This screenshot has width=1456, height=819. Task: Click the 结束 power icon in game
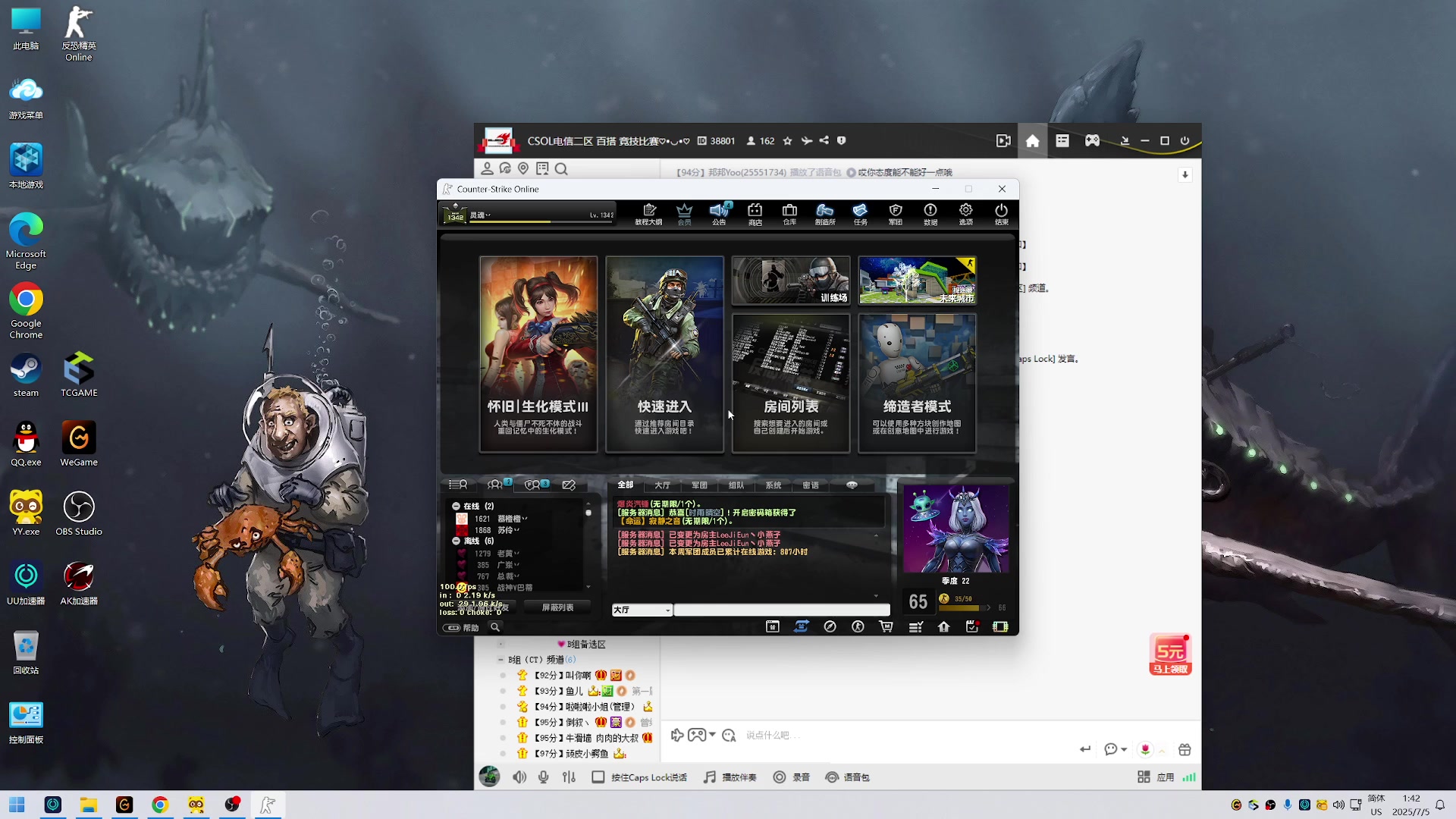tap(1001, 214)
